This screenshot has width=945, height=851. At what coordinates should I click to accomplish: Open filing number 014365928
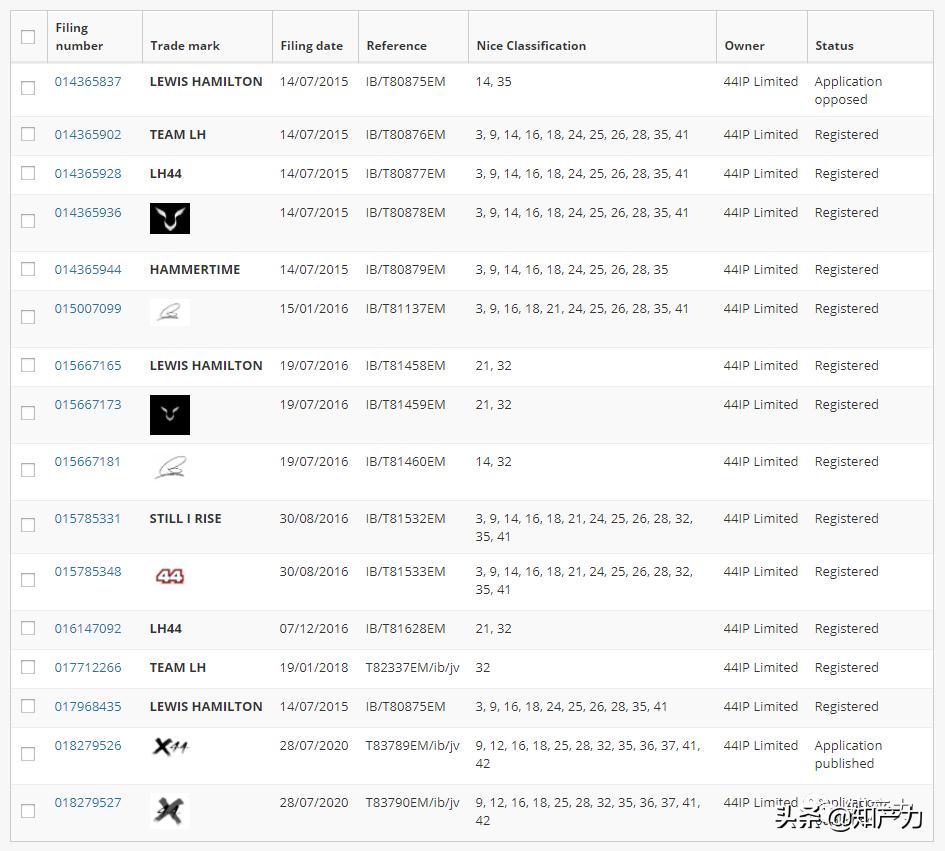coord(88,174)
